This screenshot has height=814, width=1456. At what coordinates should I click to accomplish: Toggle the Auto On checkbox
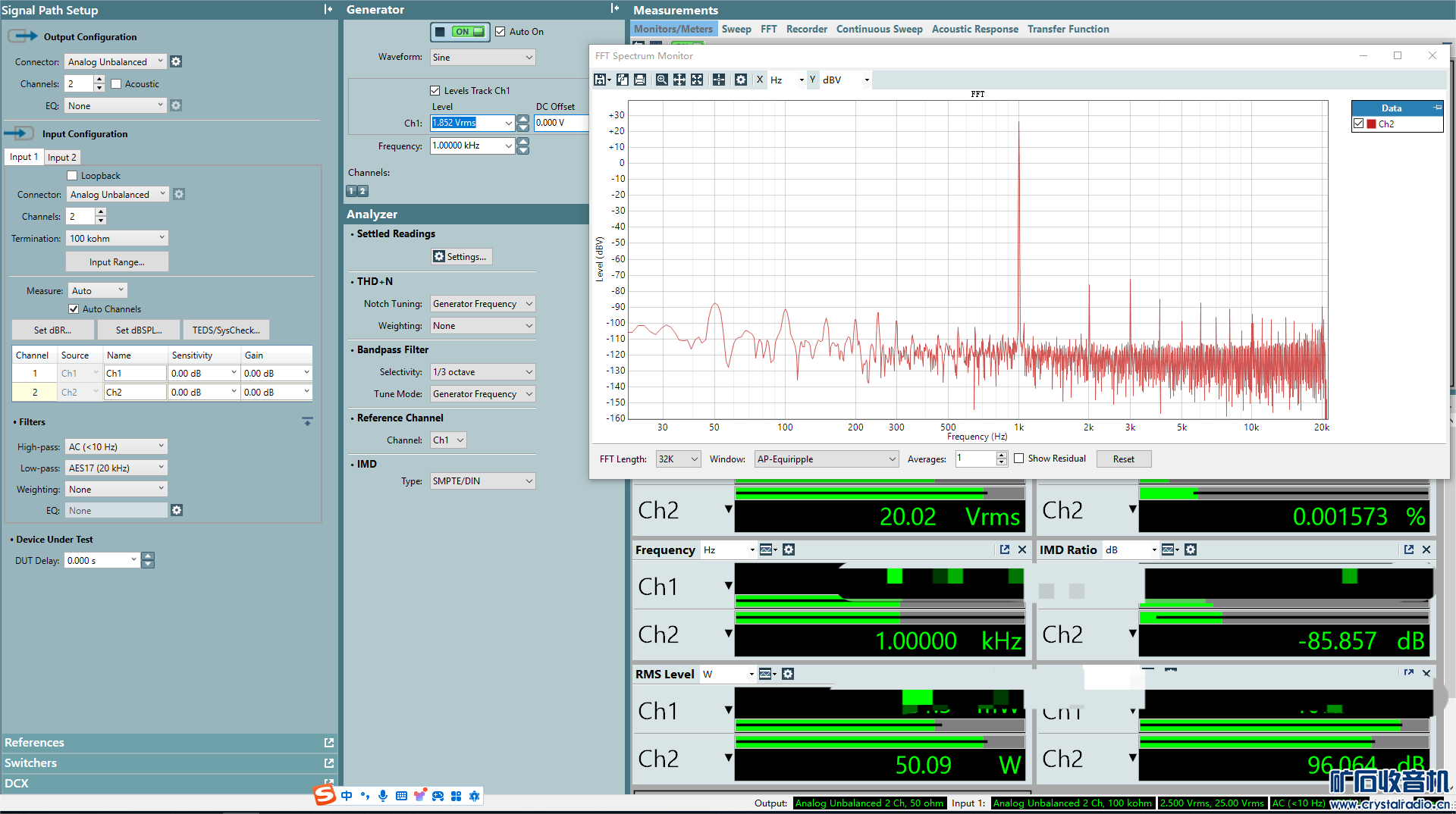click(500, 32)
